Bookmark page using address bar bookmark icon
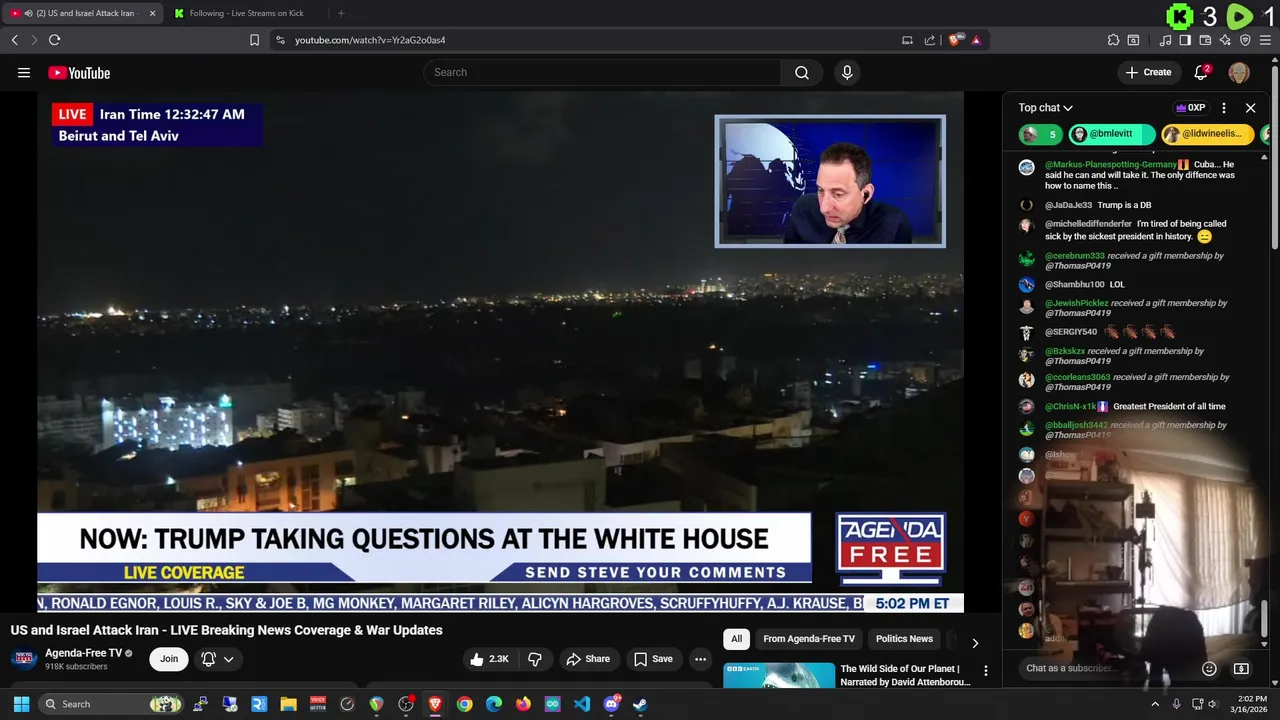 (x=254, y=40)
